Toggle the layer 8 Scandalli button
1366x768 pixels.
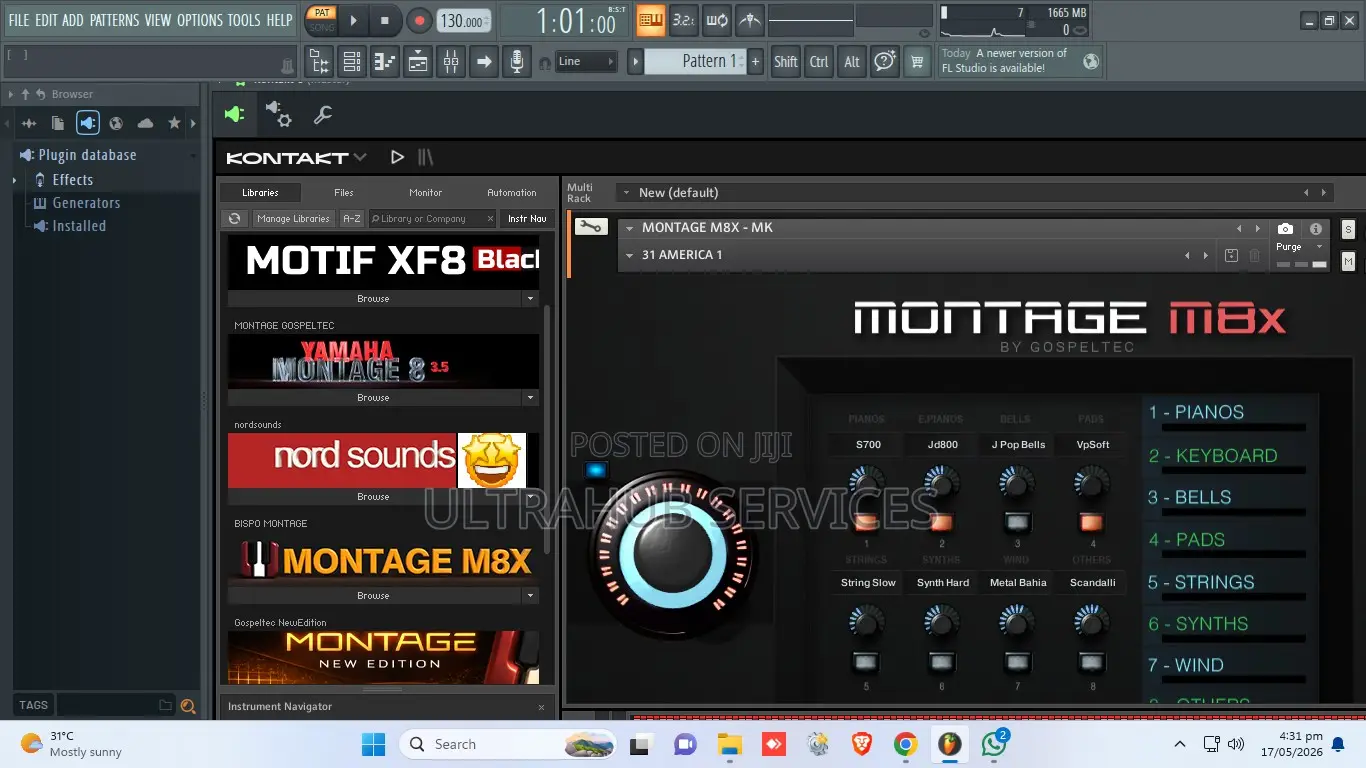[1091, 661]
